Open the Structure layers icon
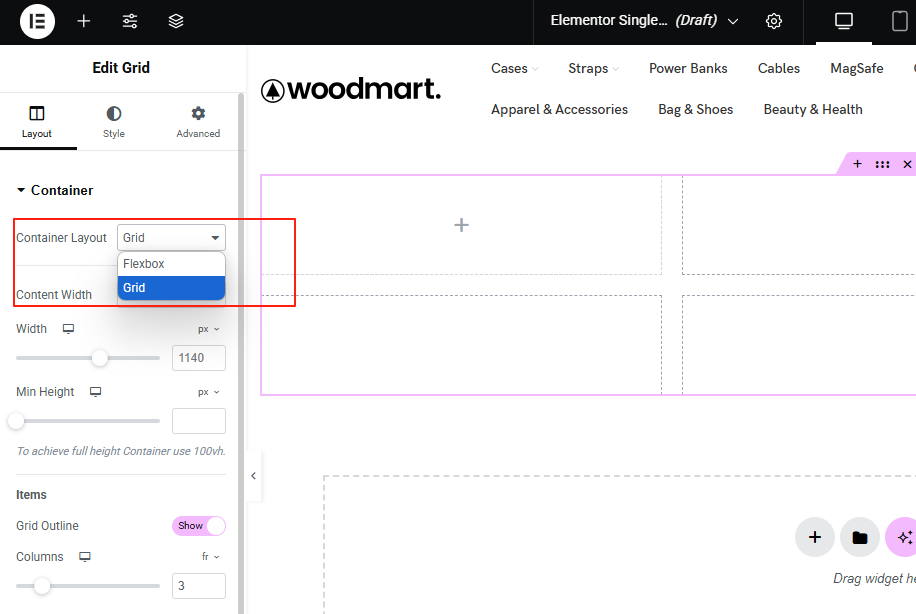916x614 pixels. [176, 21]
